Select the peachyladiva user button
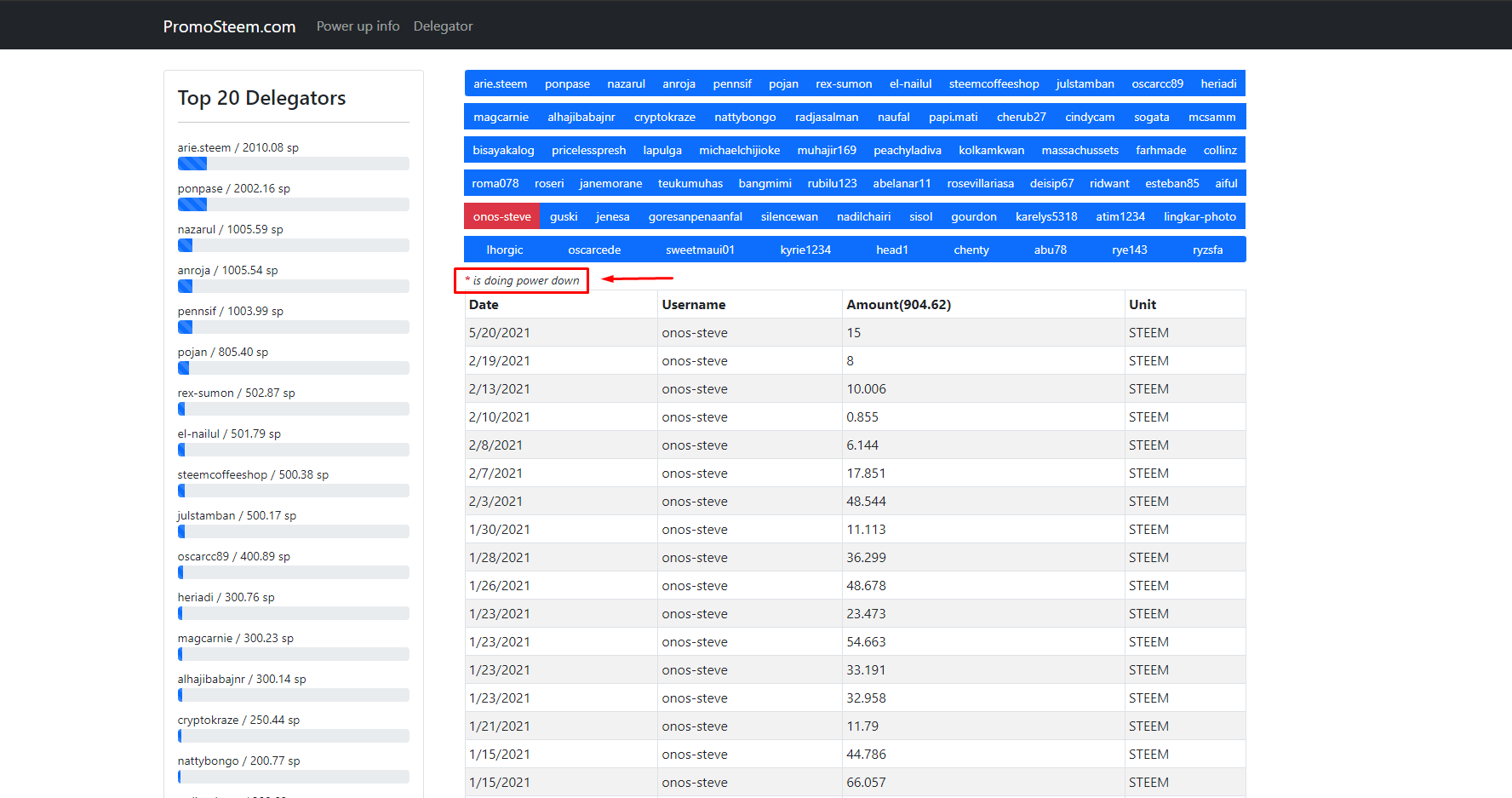 point(908,150)
